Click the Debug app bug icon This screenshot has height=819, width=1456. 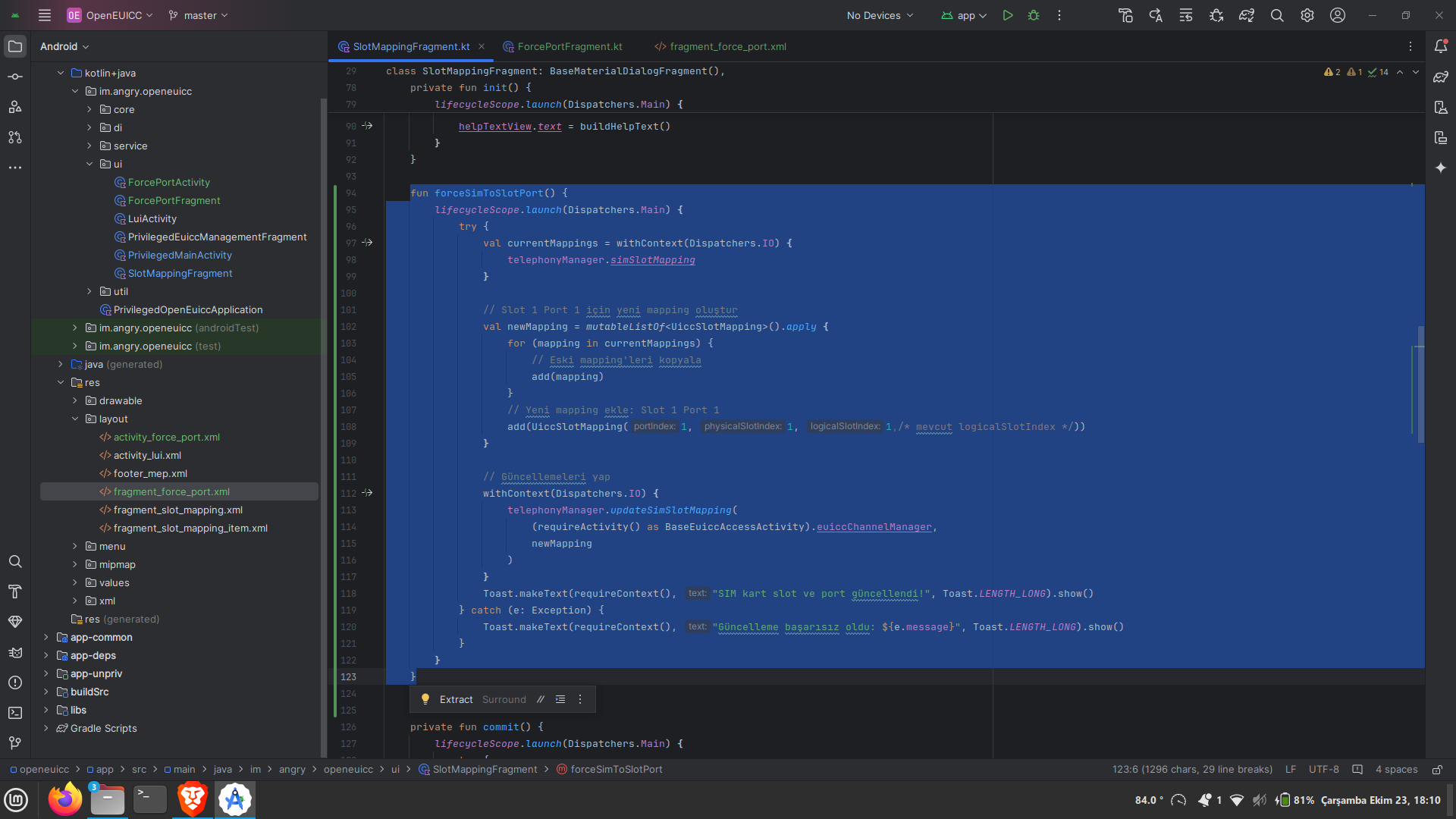1033,15
